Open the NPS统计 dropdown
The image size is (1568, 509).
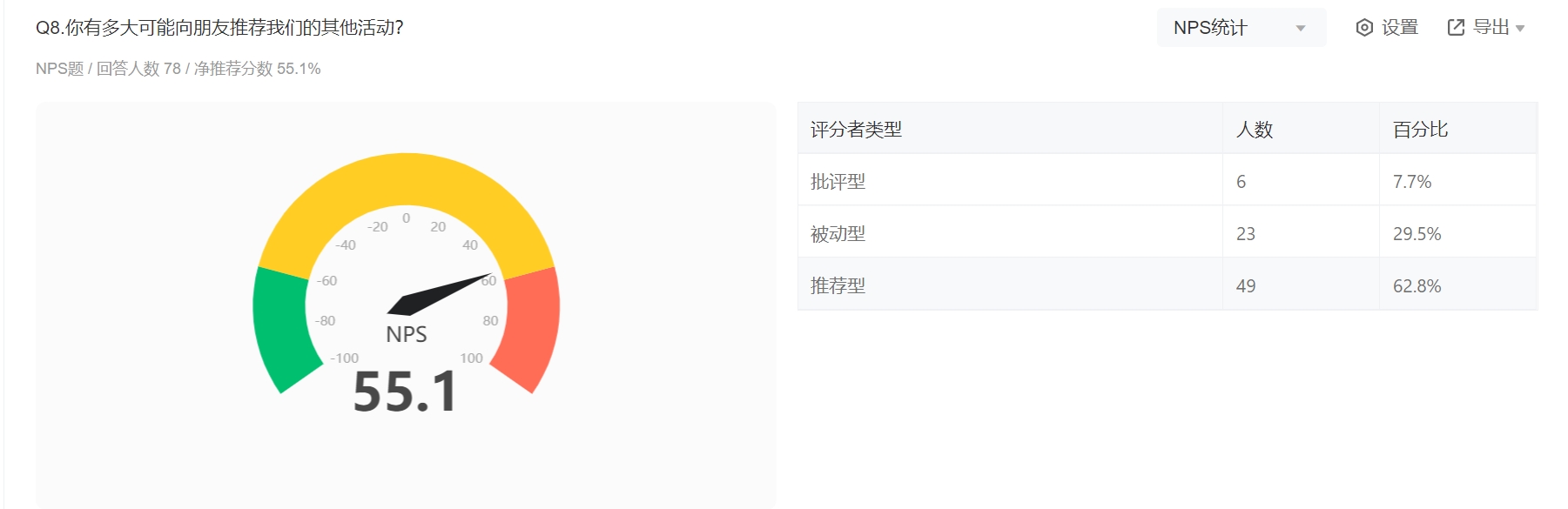coord(1241,28)
